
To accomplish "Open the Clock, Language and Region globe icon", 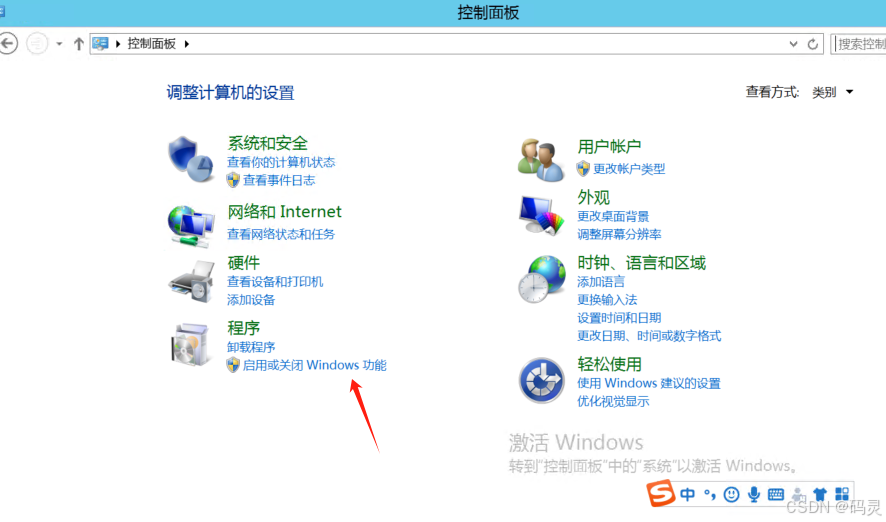I will [541, 279].
